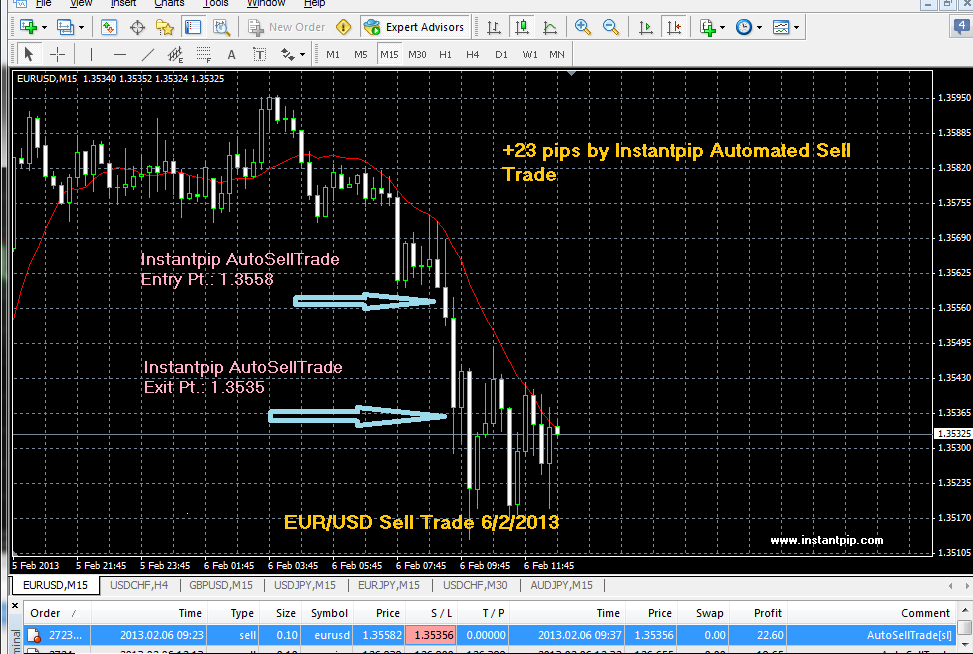Screen dimensions: 973x654
Task: Open a new chart window
Action: pyautogui.click(x=28, y=27)
